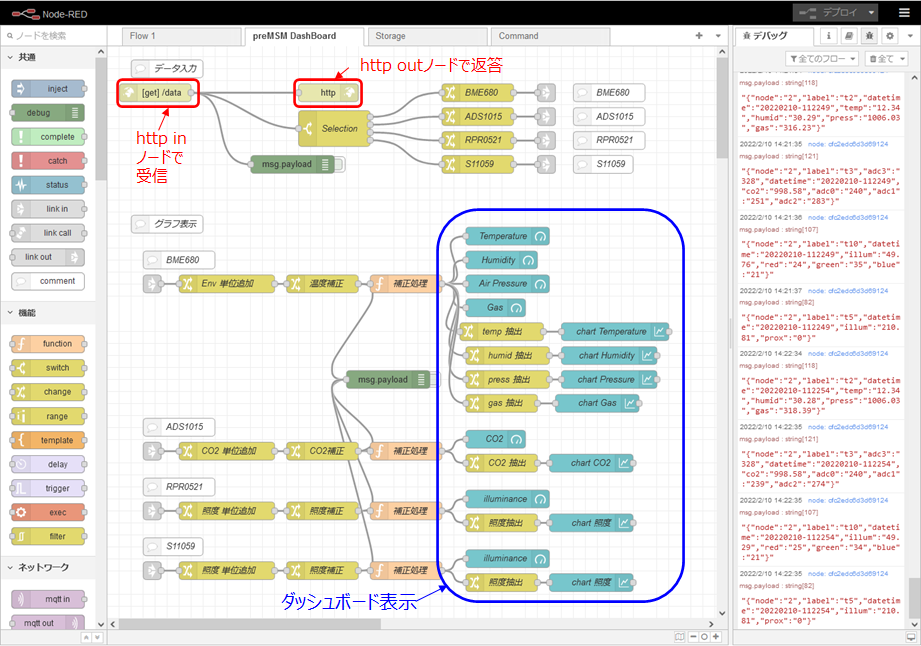
Task: Click the add new flow plus icon
Action: coord(699,36)
